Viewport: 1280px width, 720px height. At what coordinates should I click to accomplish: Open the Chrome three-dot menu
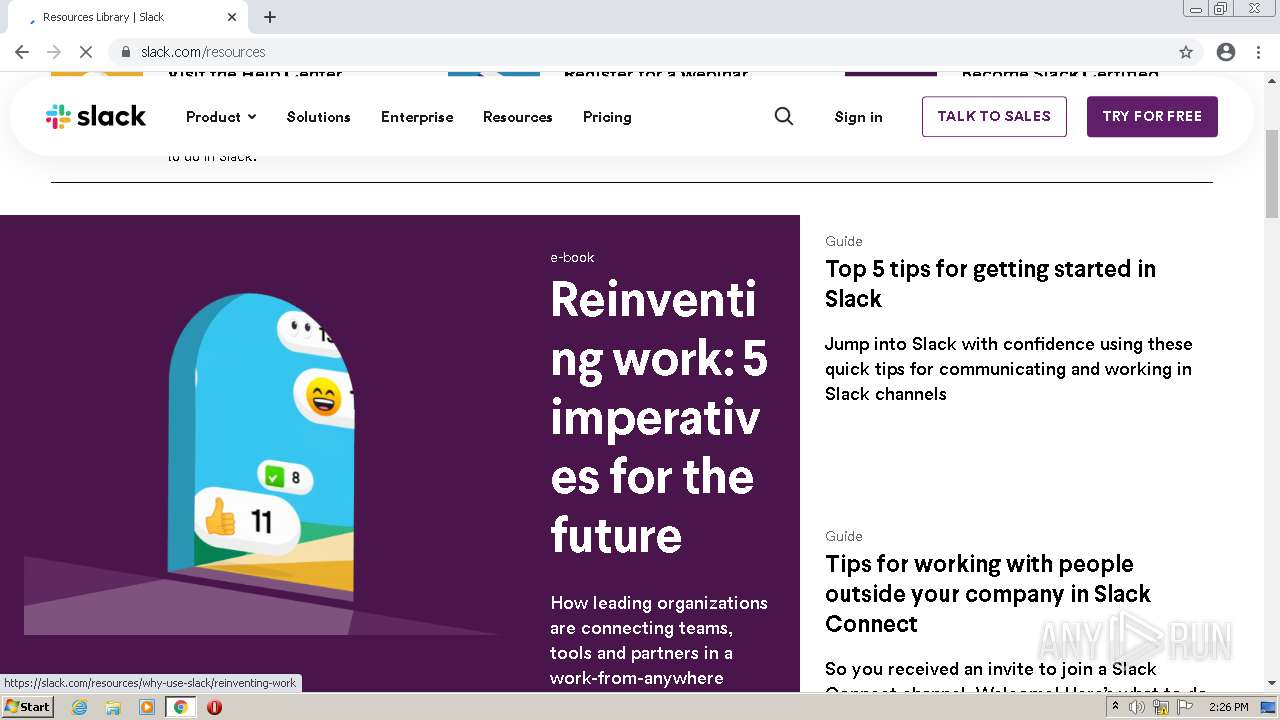tap(1258, 52)
